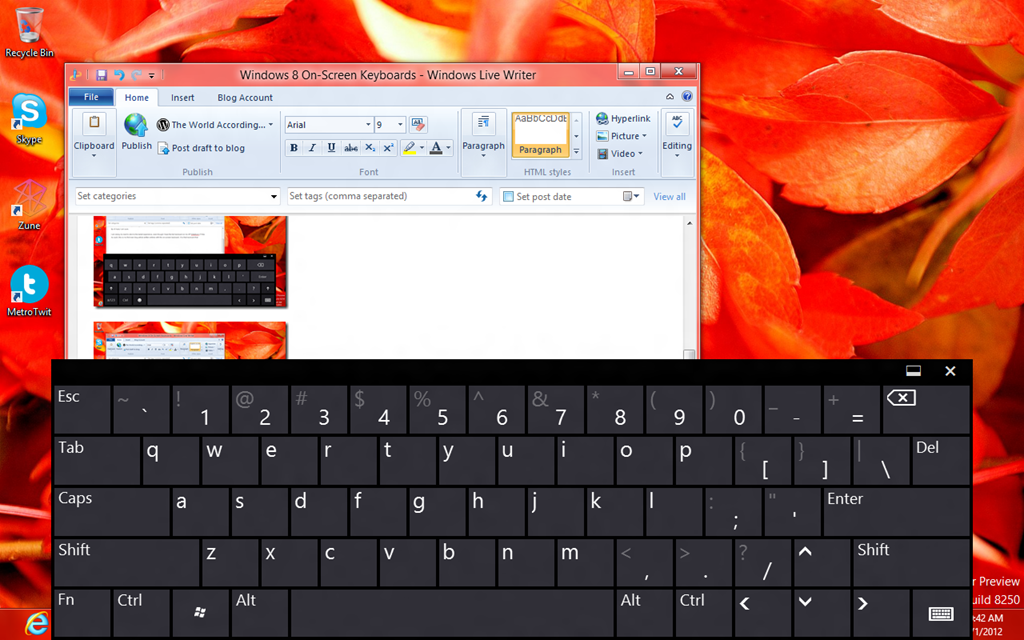The height and width of the screenshot is (640, 1024).
Task: Apply strikethrough text formatting
Action: pos(351,148)
